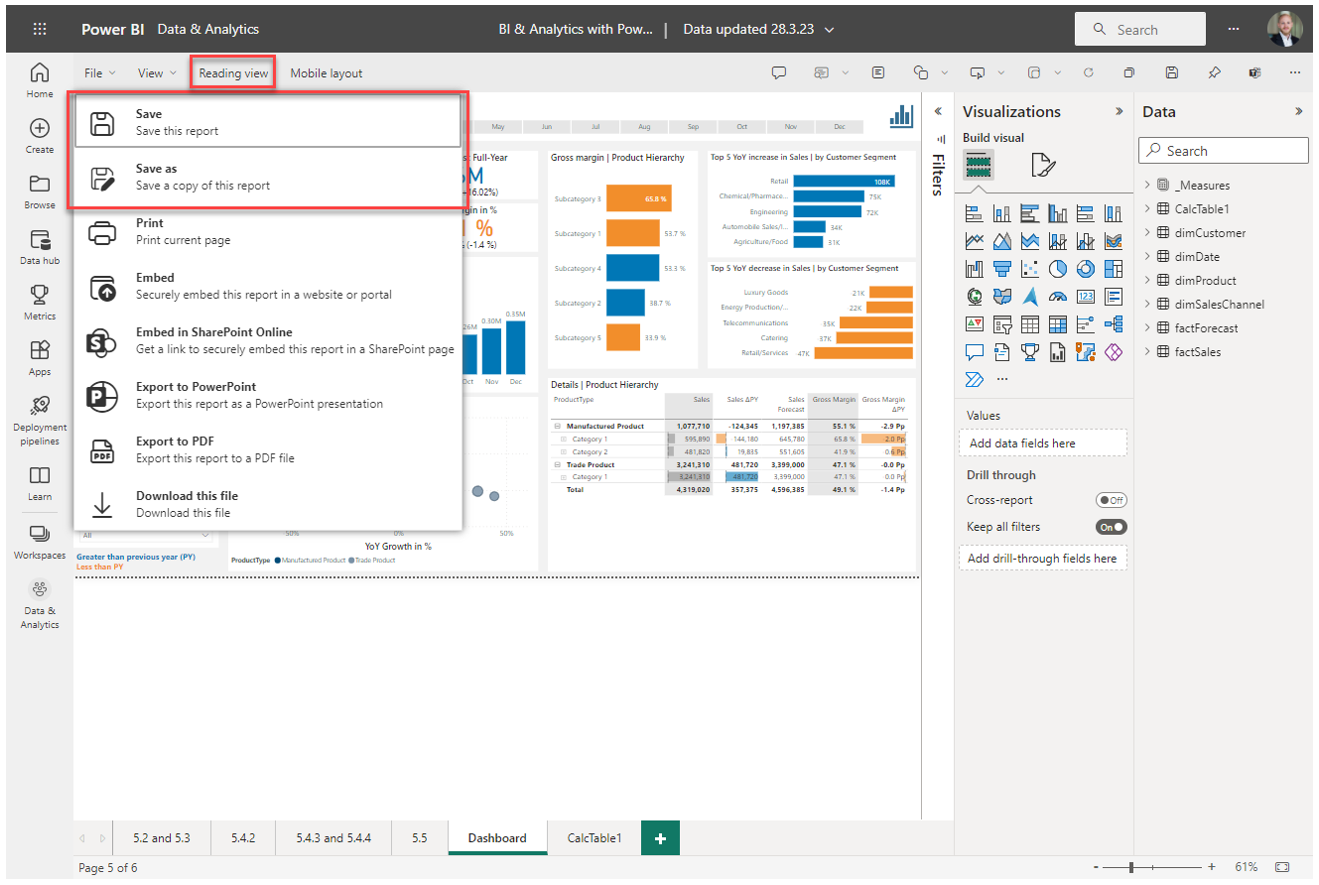The width and height of the screenshot is (1319, 885).
Task: Select the KPI visual
Action: click(x=974, y=324)
